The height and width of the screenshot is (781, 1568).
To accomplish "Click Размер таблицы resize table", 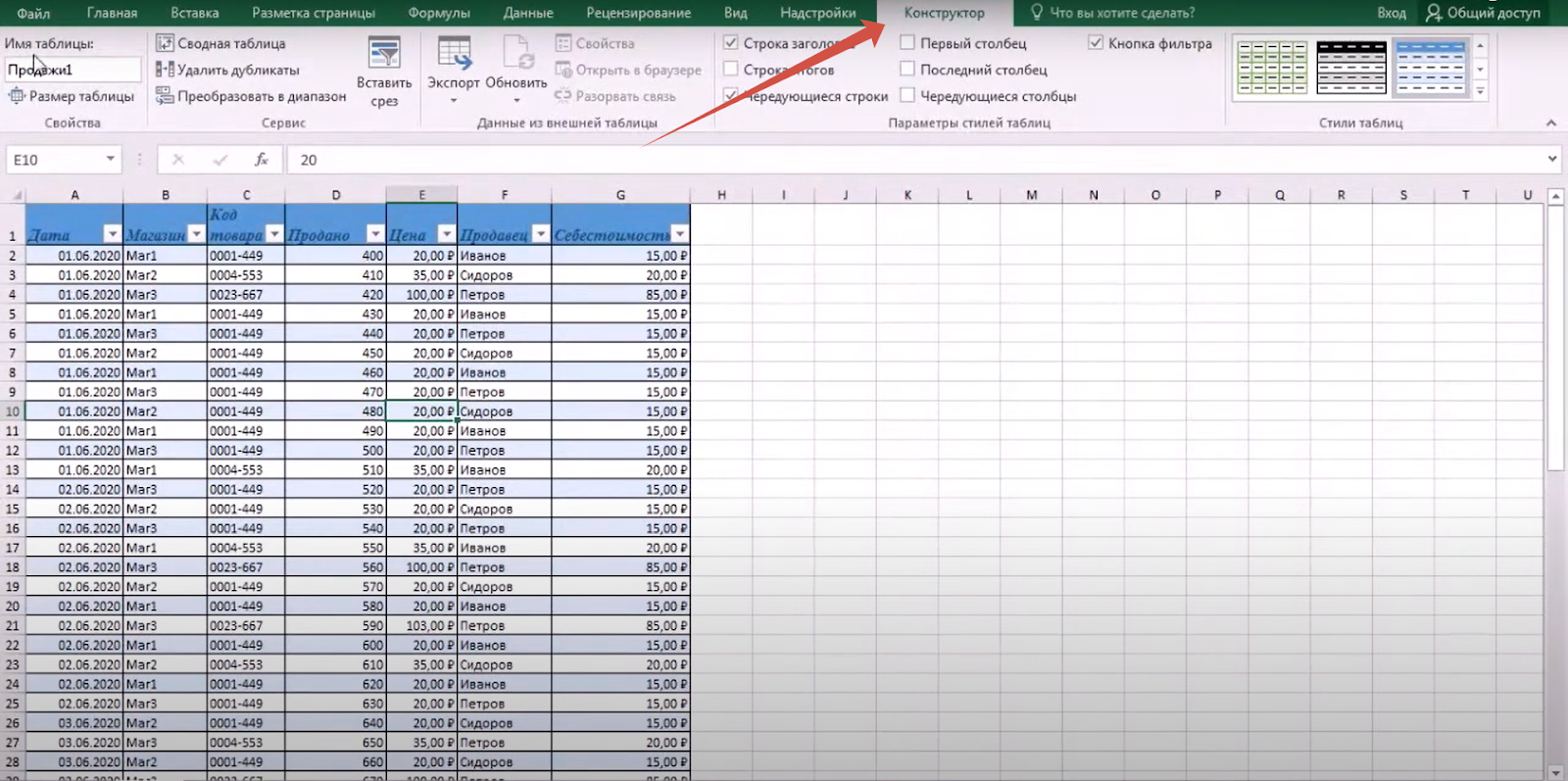I will (72, 96).
